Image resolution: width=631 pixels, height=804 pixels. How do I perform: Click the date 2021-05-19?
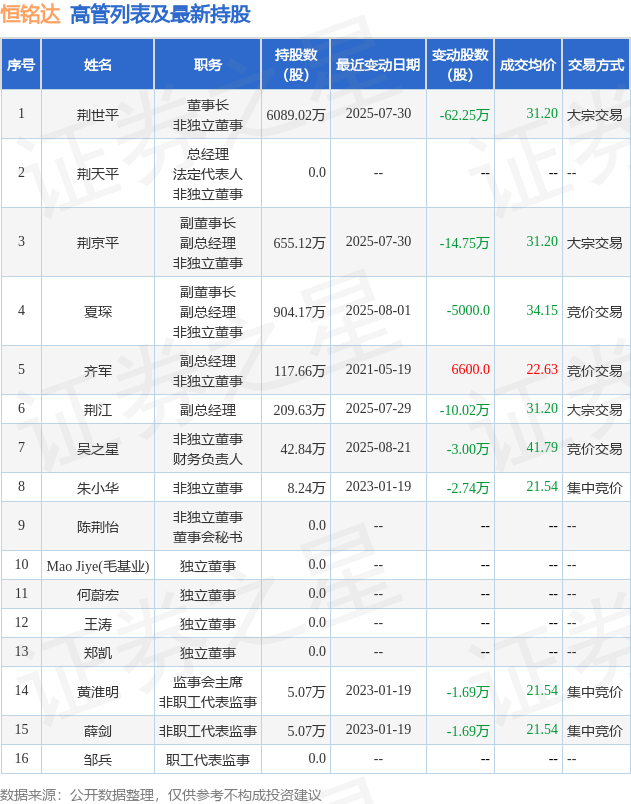pos(378,369)
